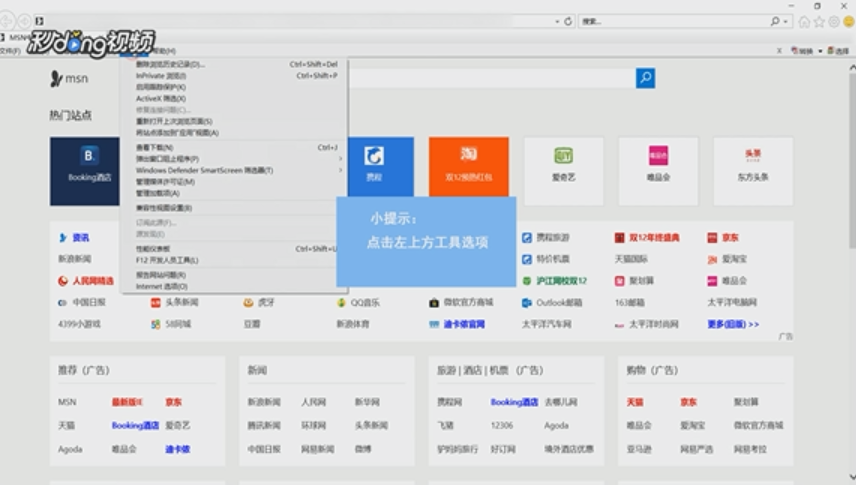Choose 重新打开上次浏览会话 menu entry
The width and height of the screenshot is (856, 485).
234,121
